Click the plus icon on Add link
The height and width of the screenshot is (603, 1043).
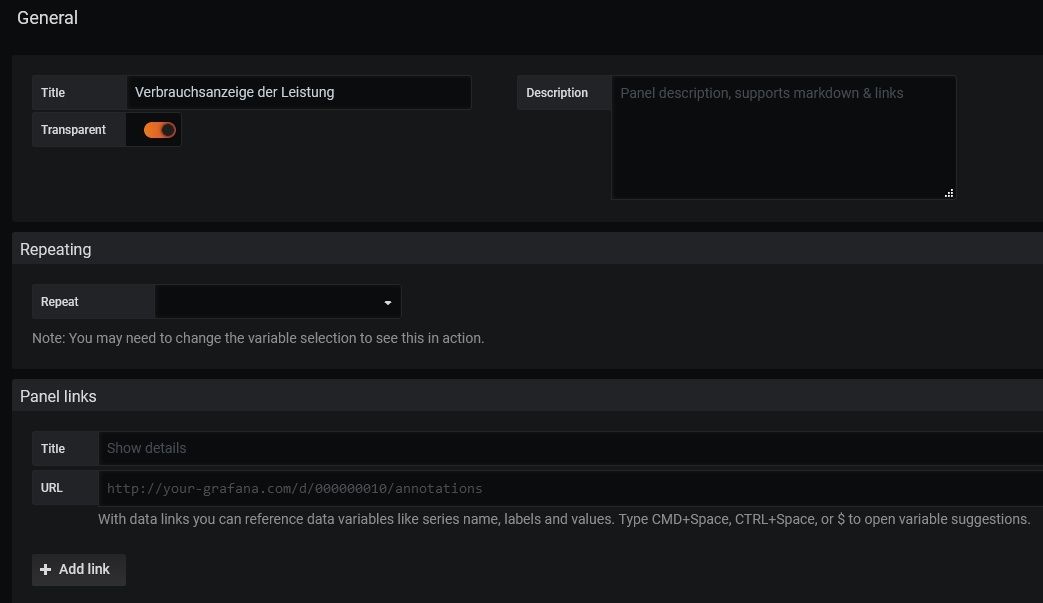[45, 569]
